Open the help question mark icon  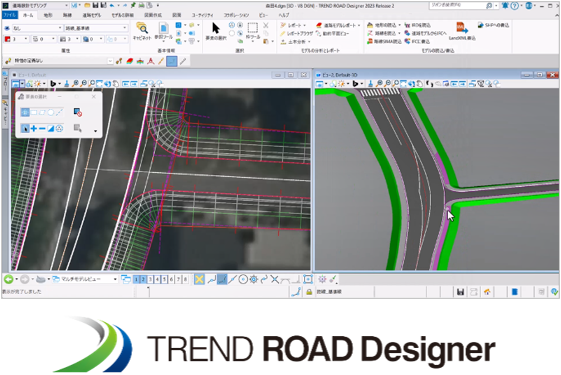point(514,6)
